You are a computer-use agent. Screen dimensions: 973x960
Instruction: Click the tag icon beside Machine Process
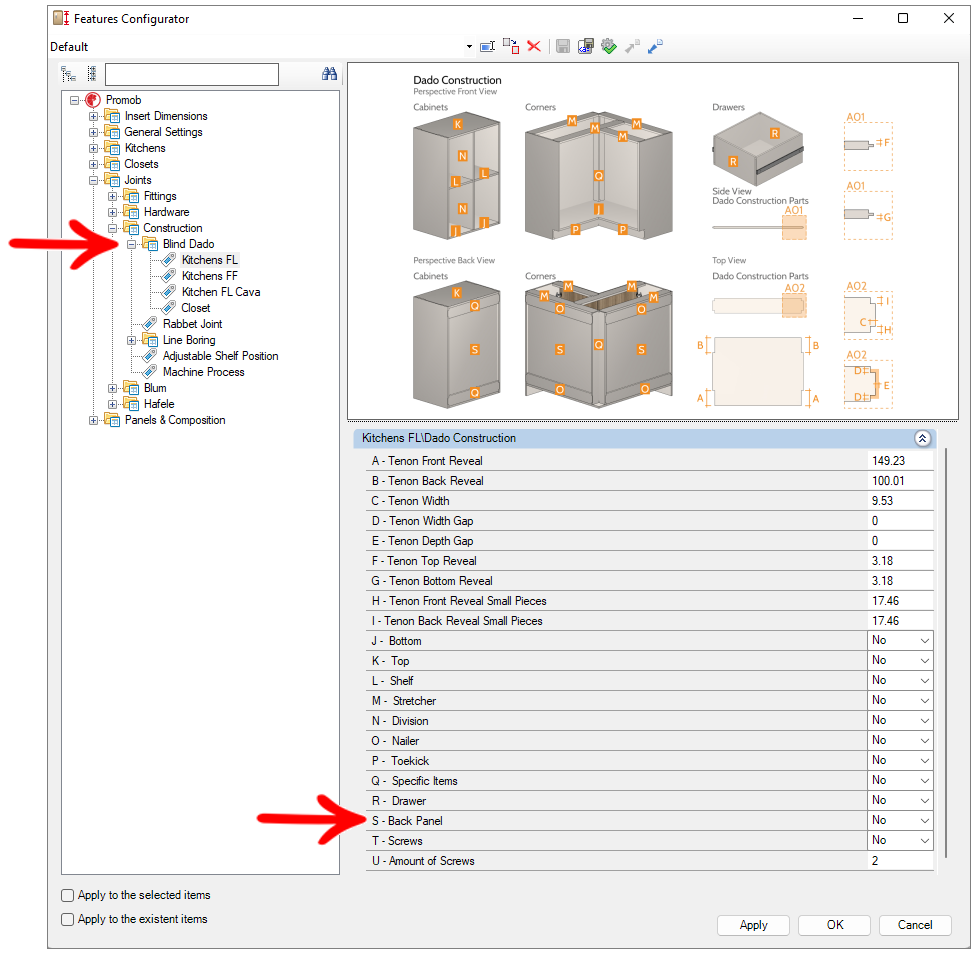[150, 372]
